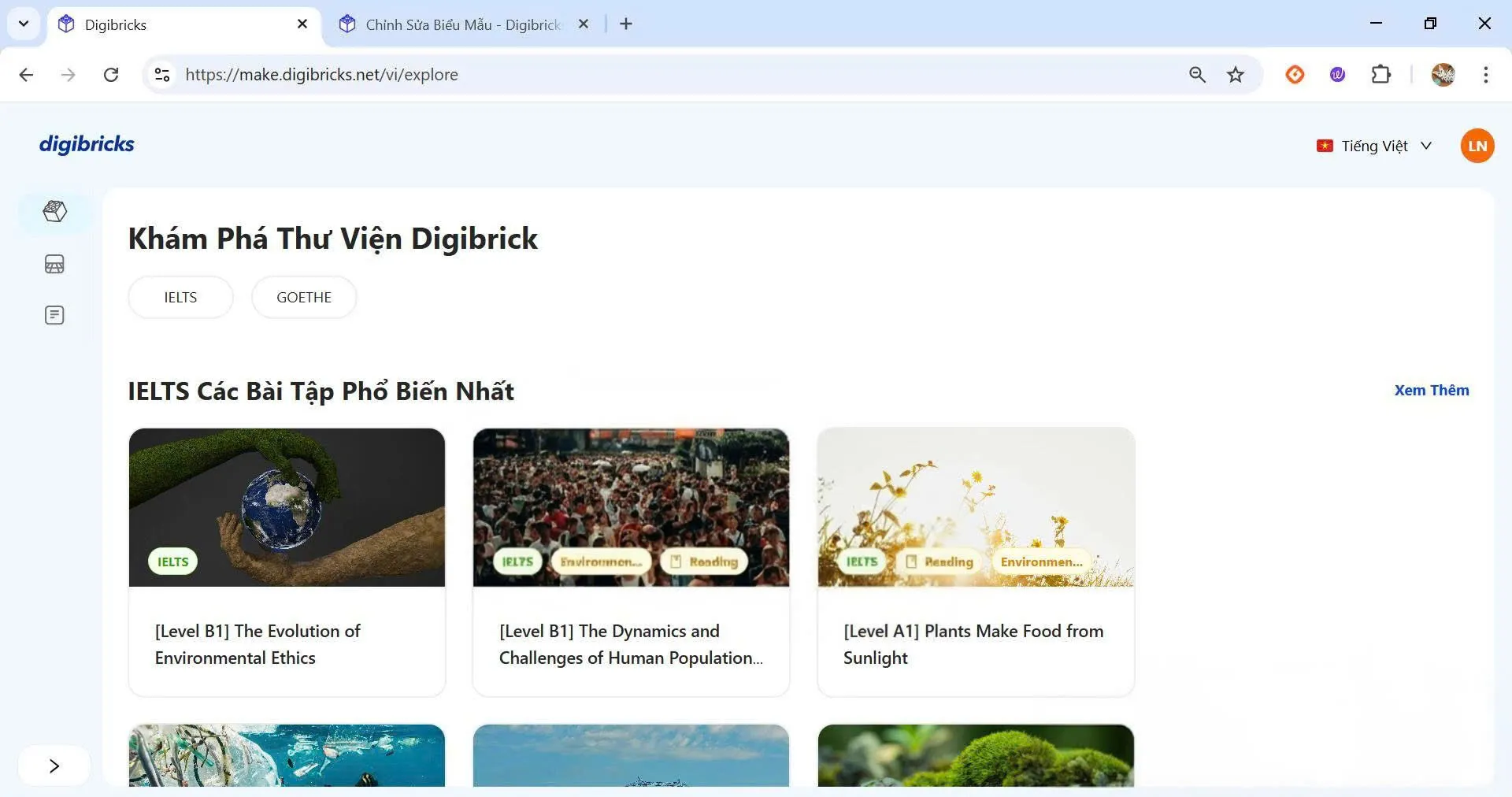The image size is (1512, 797).
Task: Open a new browser tab
Action: pyautogui.click(x=626, y=24)
